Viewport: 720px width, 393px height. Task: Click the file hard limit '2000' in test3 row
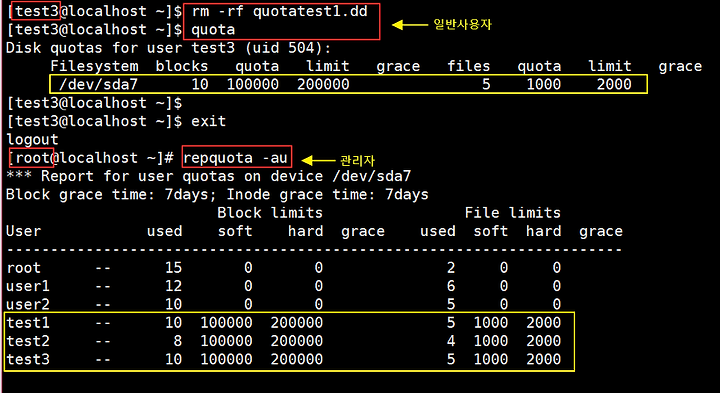tap(544, 359)
